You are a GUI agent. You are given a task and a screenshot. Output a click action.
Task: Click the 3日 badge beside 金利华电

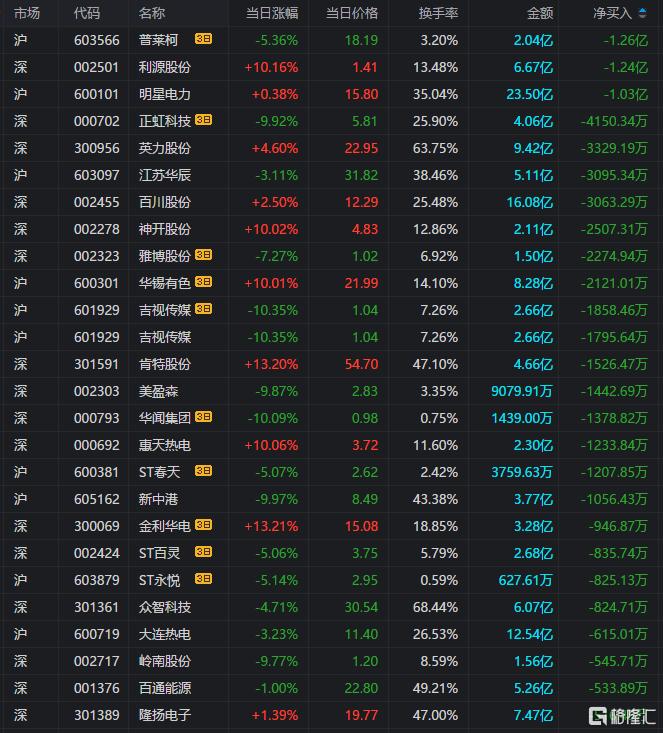point(203,525)
